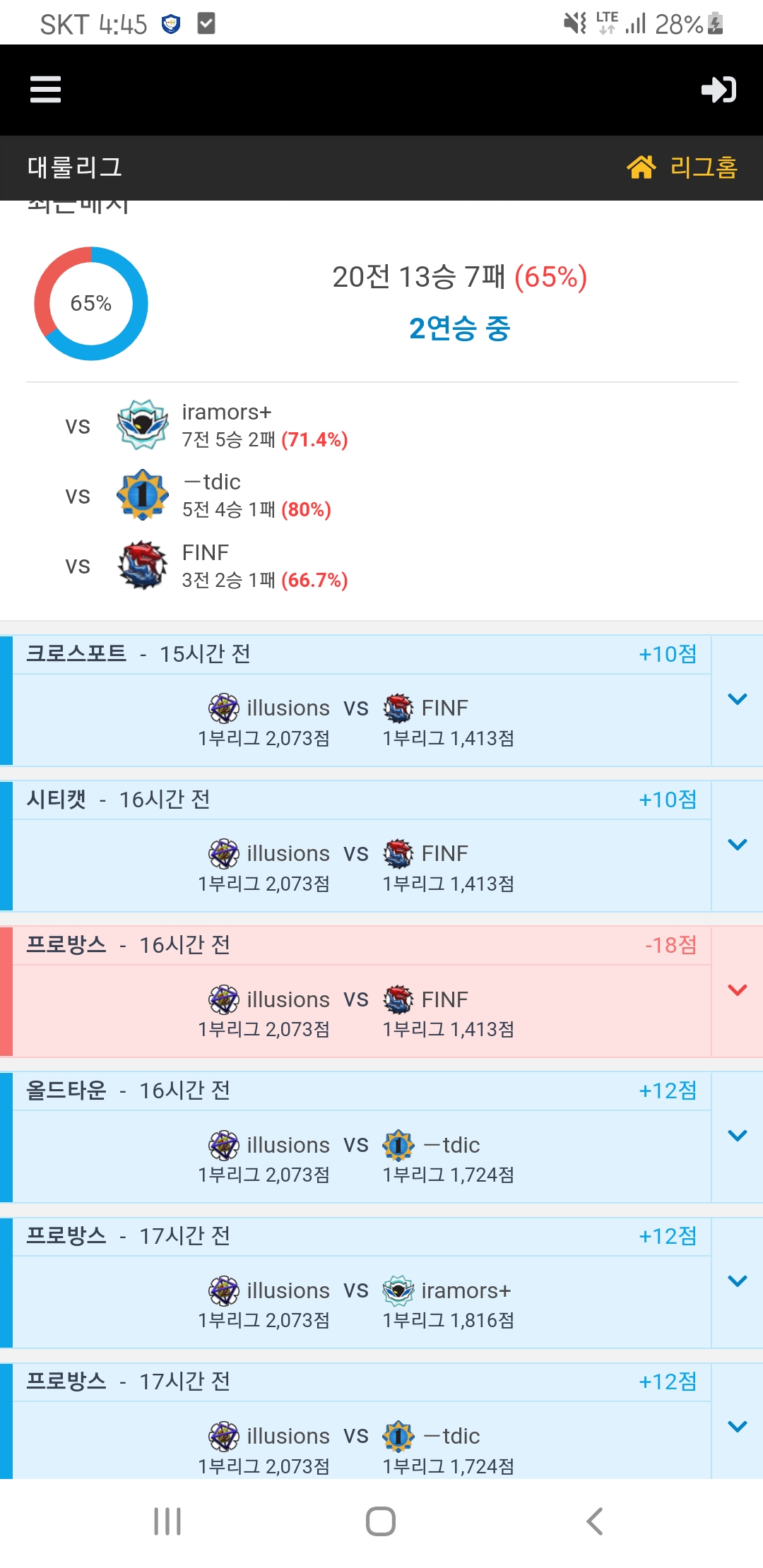Expand the 시티캣 match details
The image size is (763, 1568).
tap(737, 845)
